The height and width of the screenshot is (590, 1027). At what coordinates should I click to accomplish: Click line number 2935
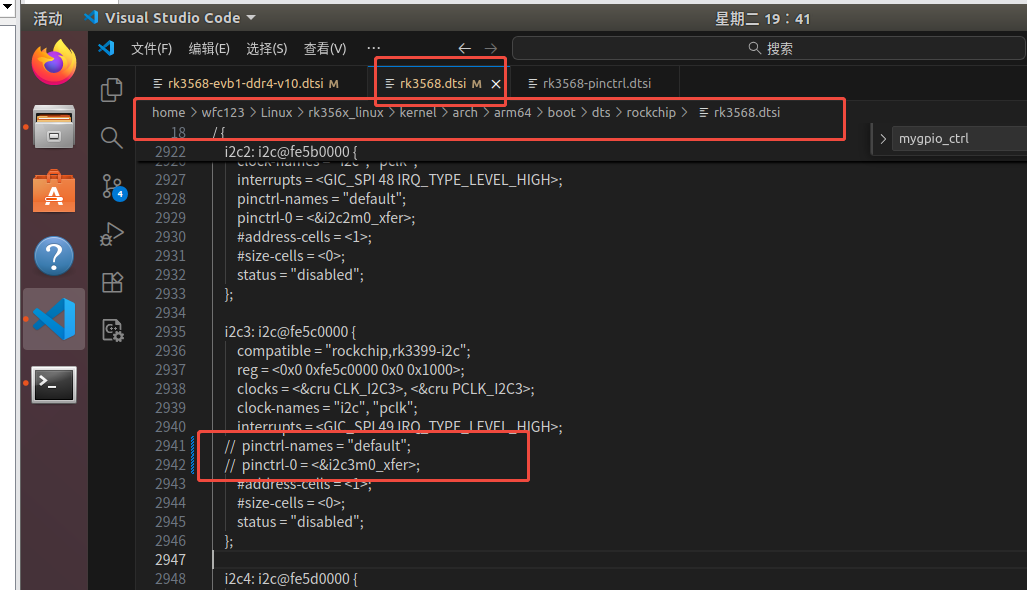click(170, 332)
